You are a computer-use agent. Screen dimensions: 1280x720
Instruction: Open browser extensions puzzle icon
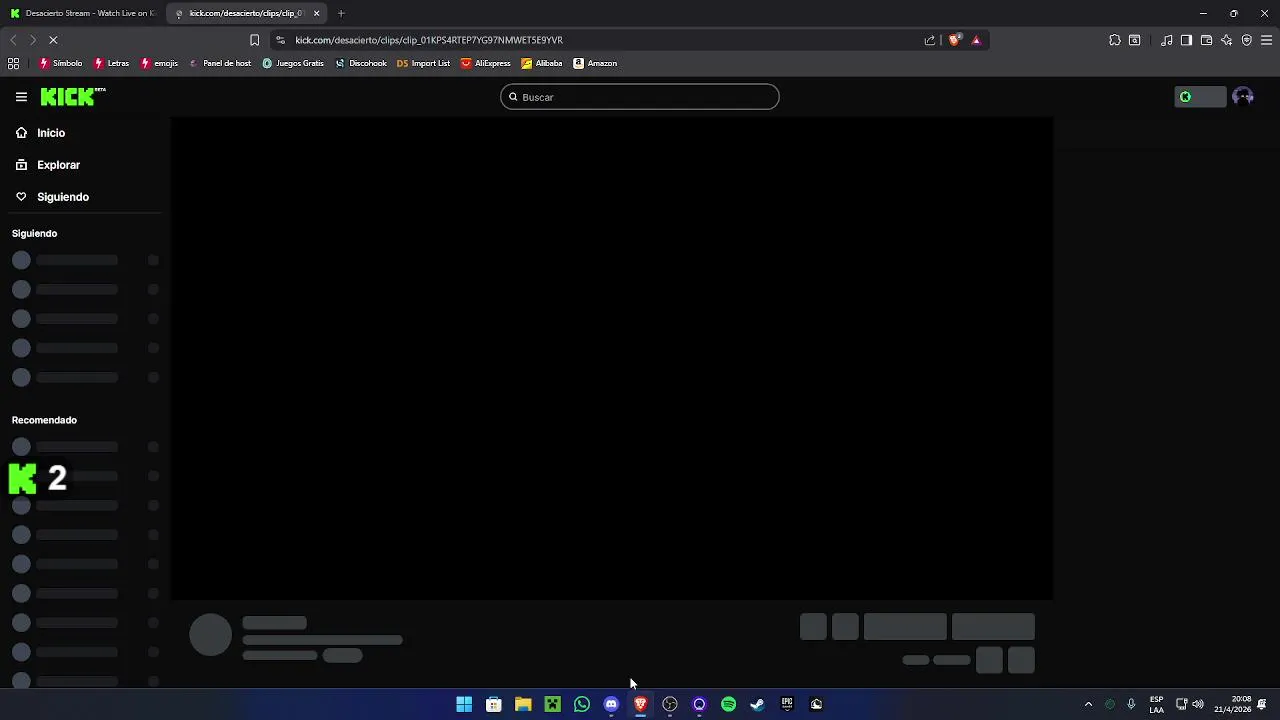1115,40
